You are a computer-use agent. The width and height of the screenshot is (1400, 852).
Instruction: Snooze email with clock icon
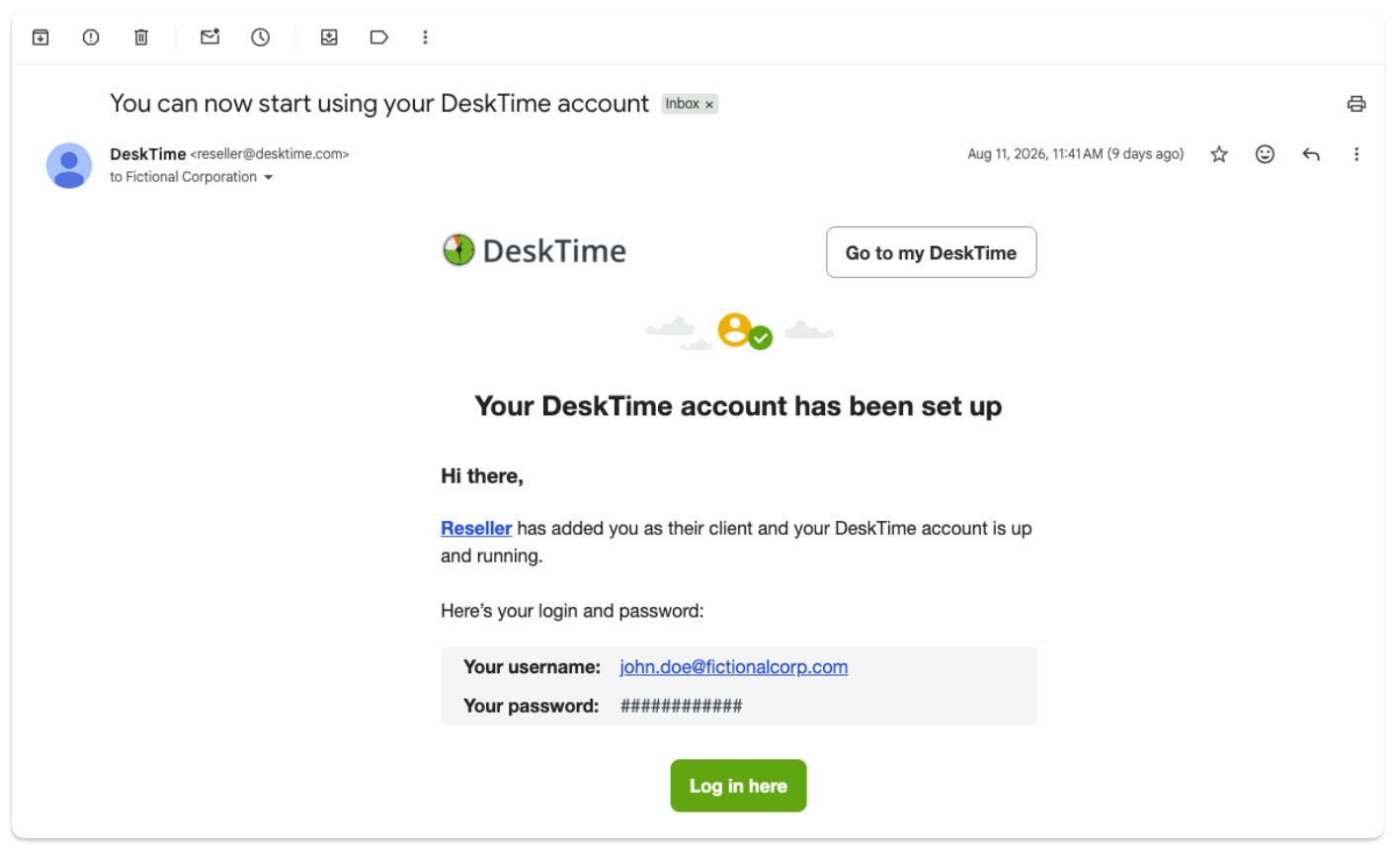pos(261,38)
